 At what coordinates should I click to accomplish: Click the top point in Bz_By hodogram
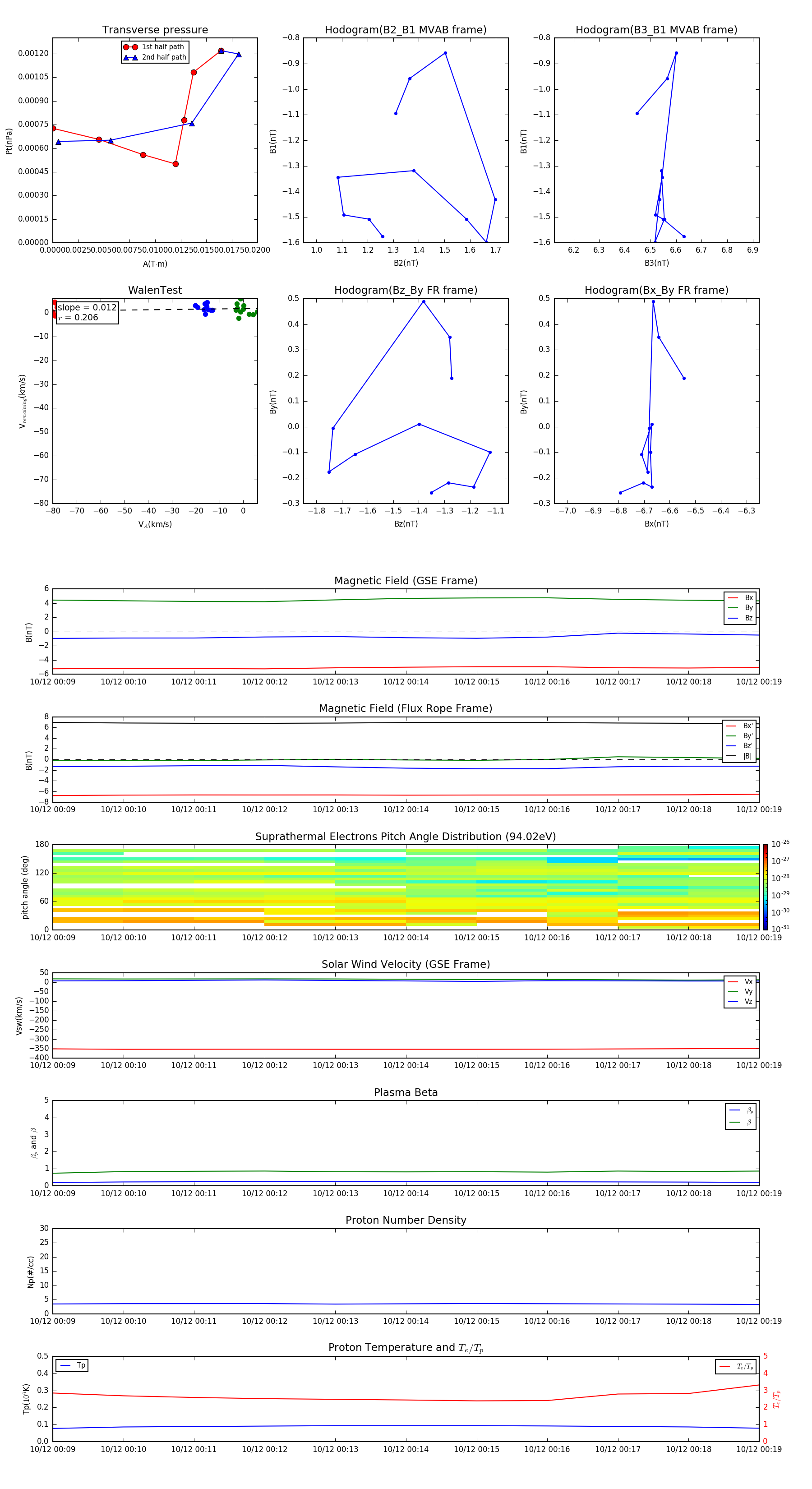(x=424, y=302)
